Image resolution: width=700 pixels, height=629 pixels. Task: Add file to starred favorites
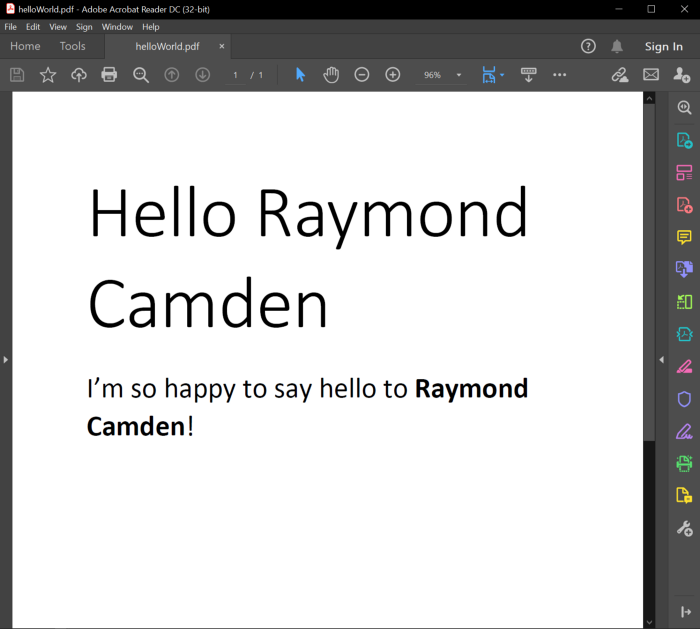tap(48, 75)
